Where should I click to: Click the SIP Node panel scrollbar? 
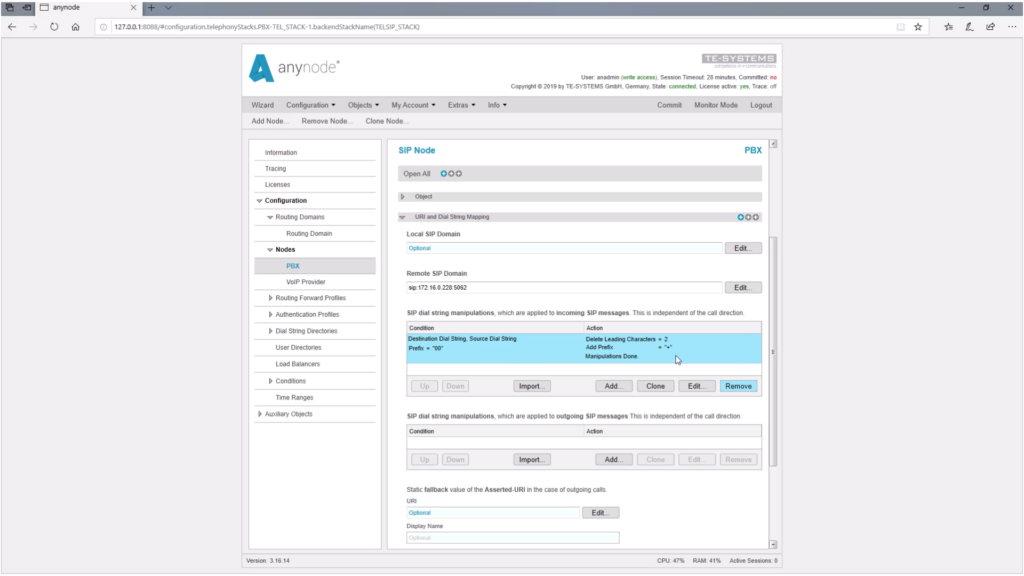pyautogui.click(x=773, y=351)
